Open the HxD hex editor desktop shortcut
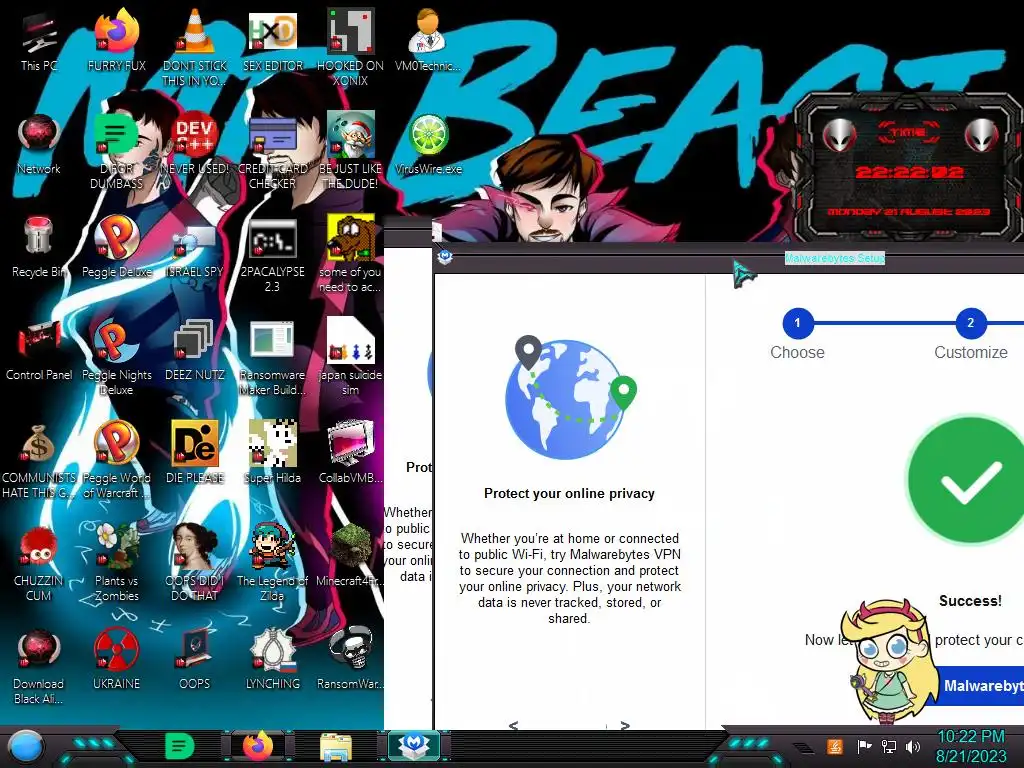 point(272,42)
